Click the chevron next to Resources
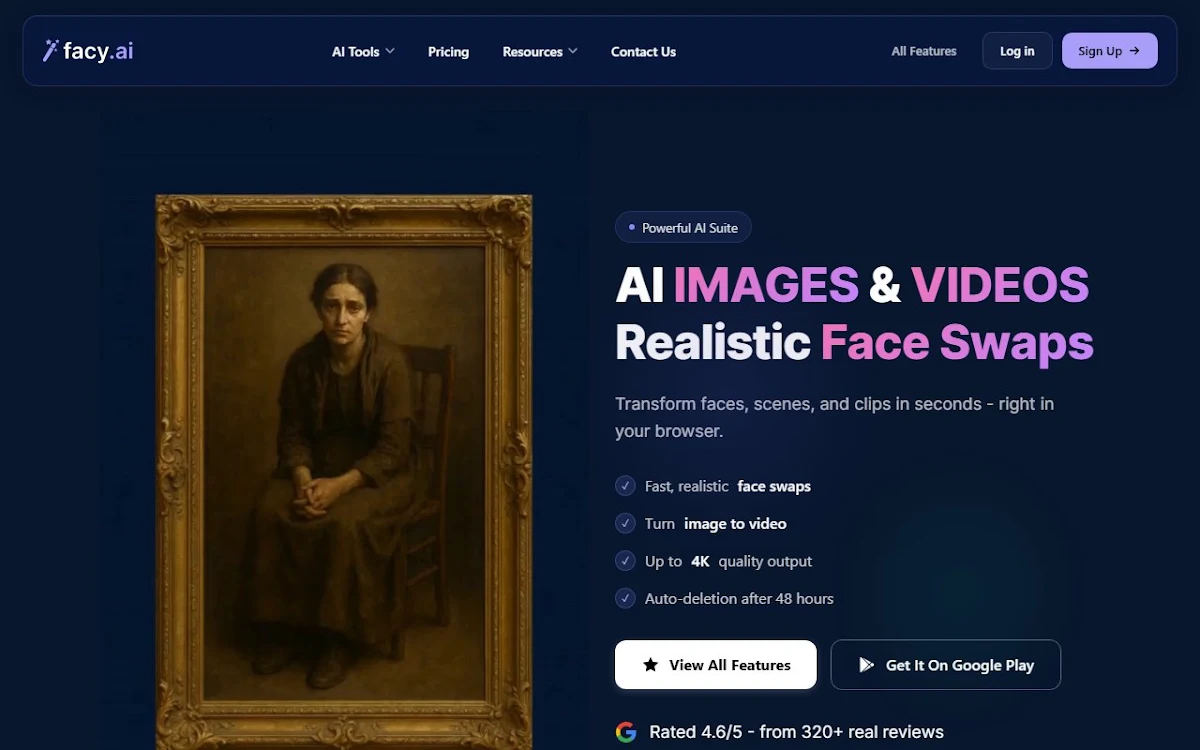The width and height of the screenshot is (1200, 750). click(x=573, y=51)
